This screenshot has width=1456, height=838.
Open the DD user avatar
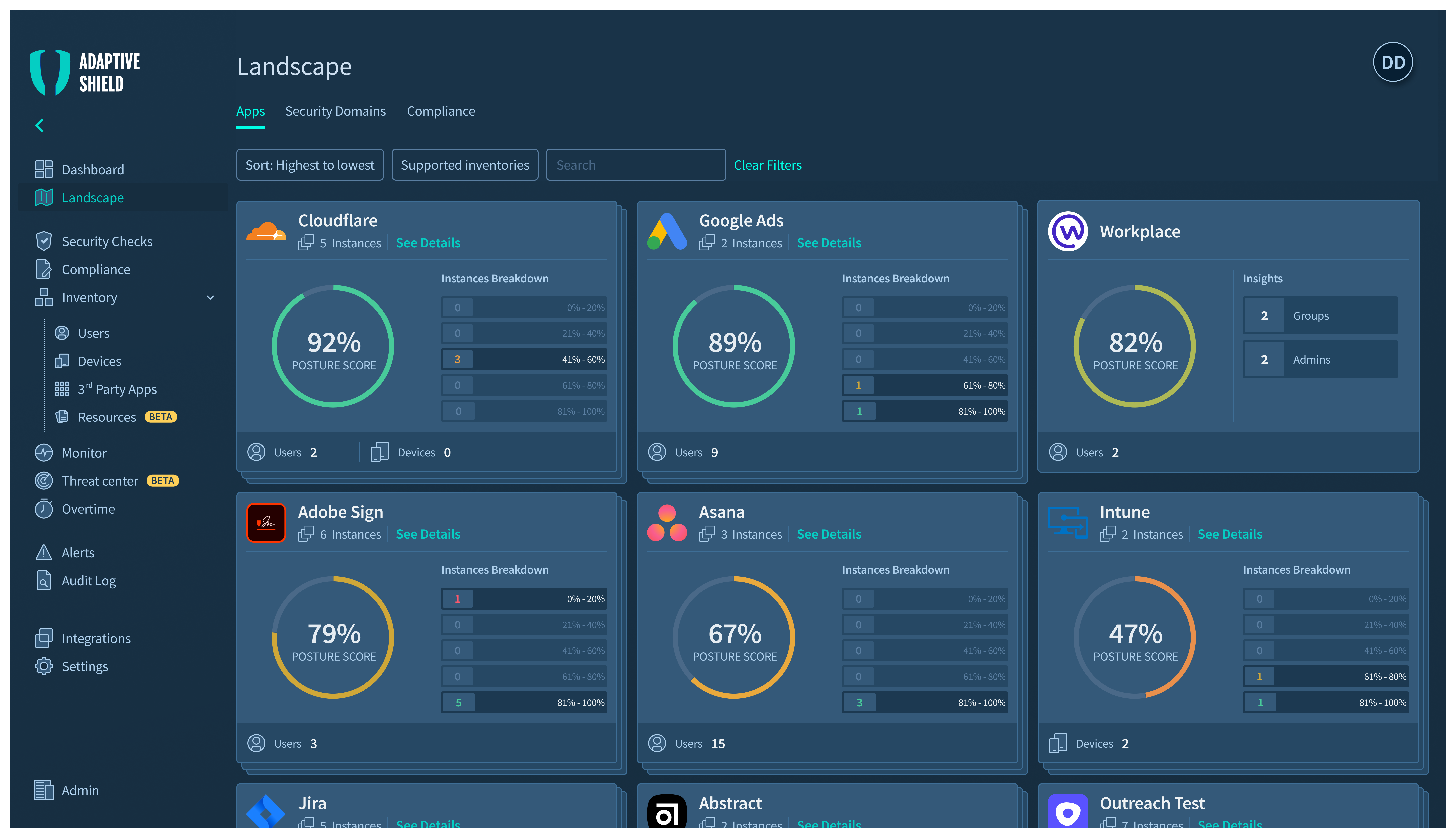[x=1392, y=62]
